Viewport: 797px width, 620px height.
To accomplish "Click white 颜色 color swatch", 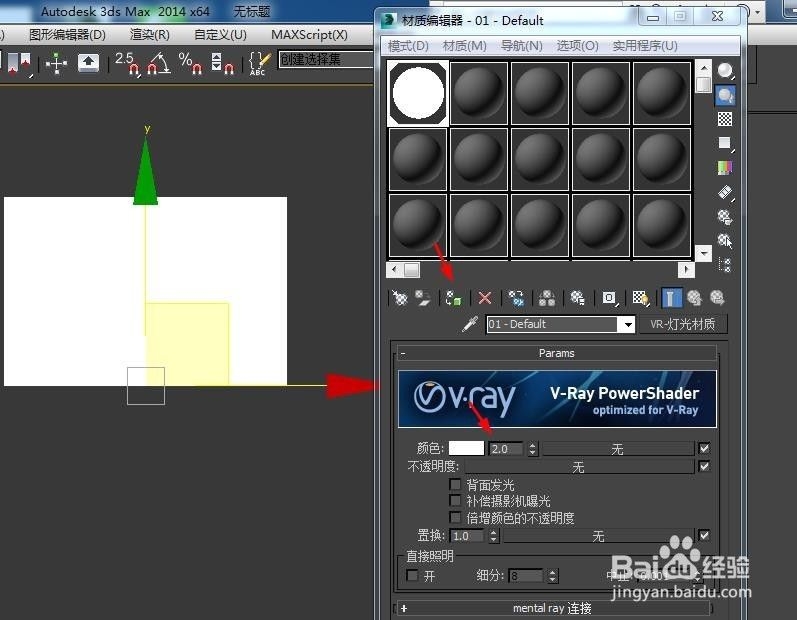I will (x=466, y=448).
